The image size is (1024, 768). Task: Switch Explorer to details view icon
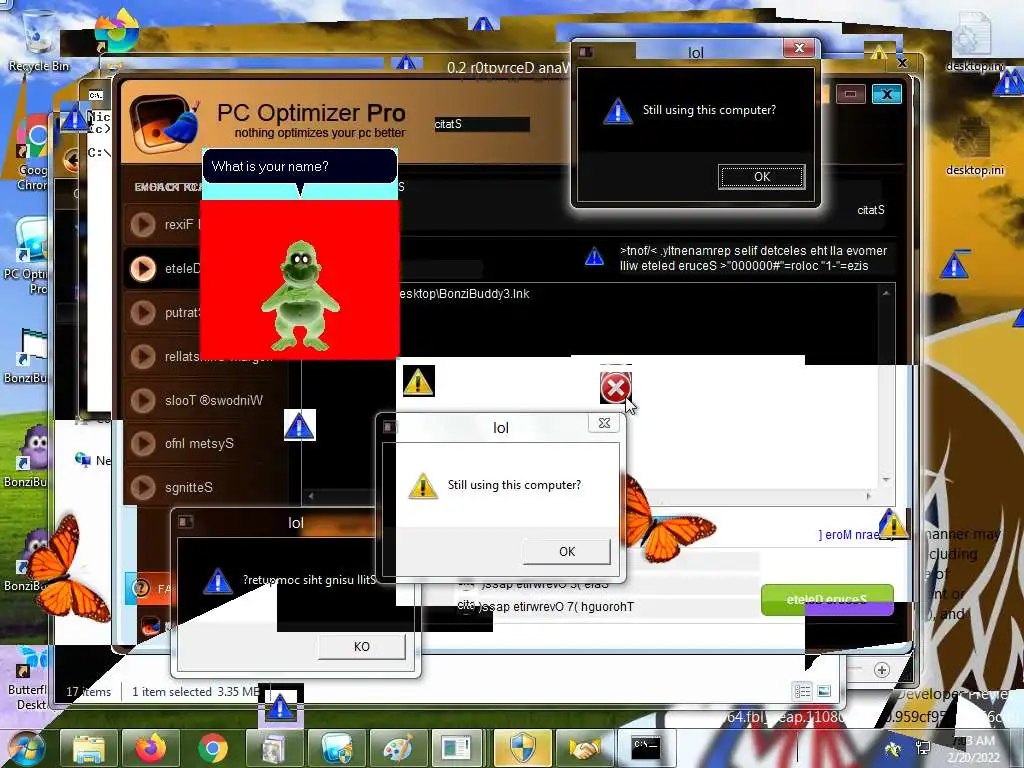[x=803, y=691]
